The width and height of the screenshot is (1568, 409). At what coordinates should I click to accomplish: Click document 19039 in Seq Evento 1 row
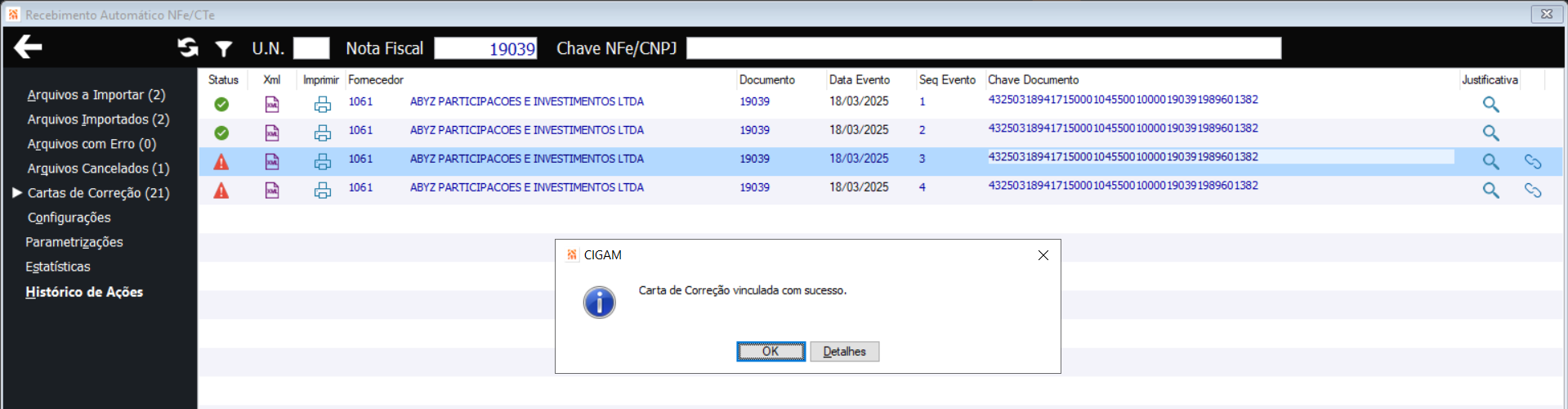755,101
